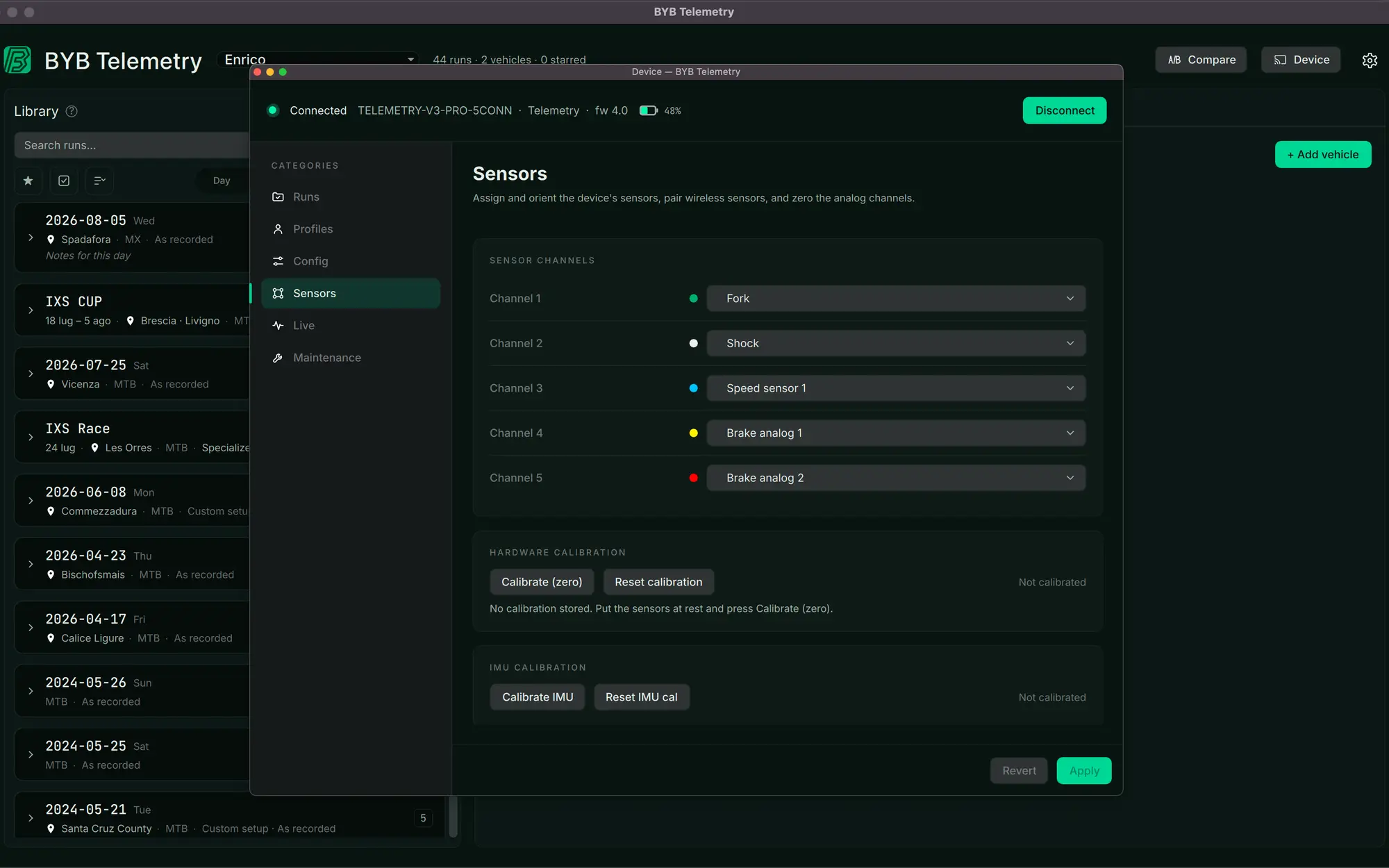Open the Channel 5 Brake analog 2 dropdown
The height and width of the screenshot is (868, 1389).
tap(896, 478)
